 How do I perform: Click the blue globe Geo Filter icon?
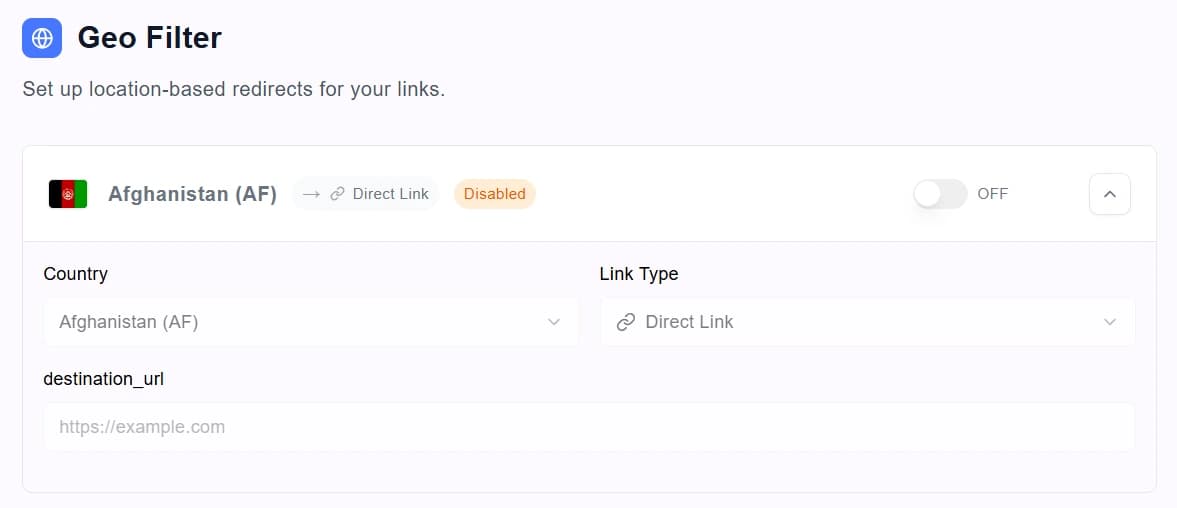(42, 38)
